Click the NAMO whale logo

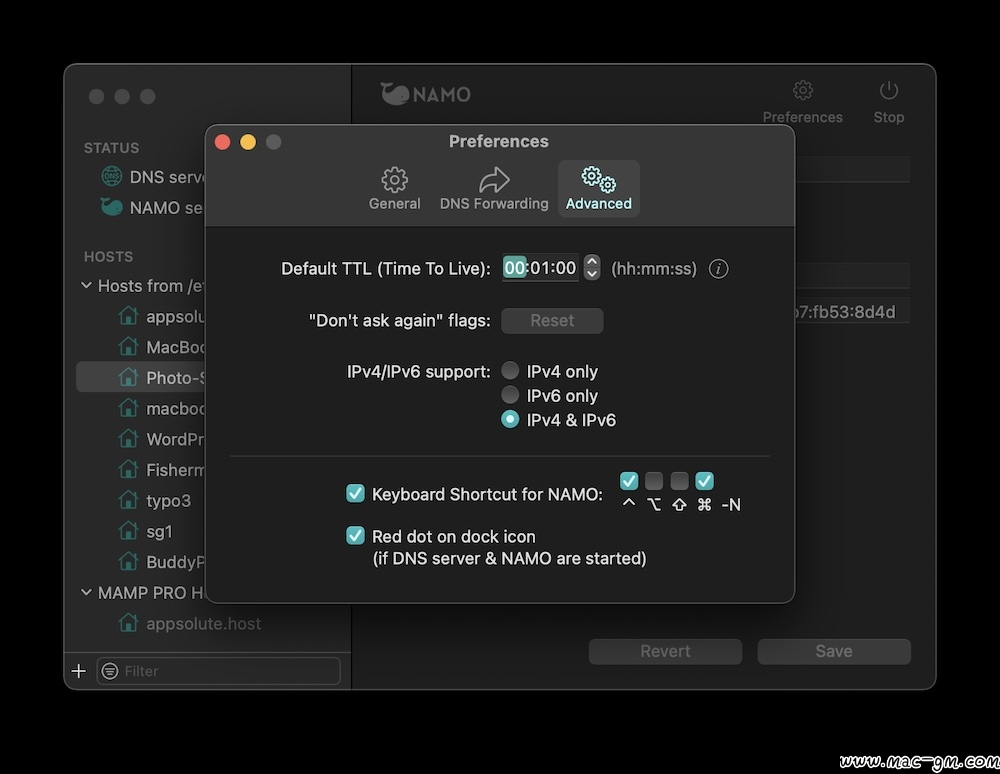tap(395, 94)
